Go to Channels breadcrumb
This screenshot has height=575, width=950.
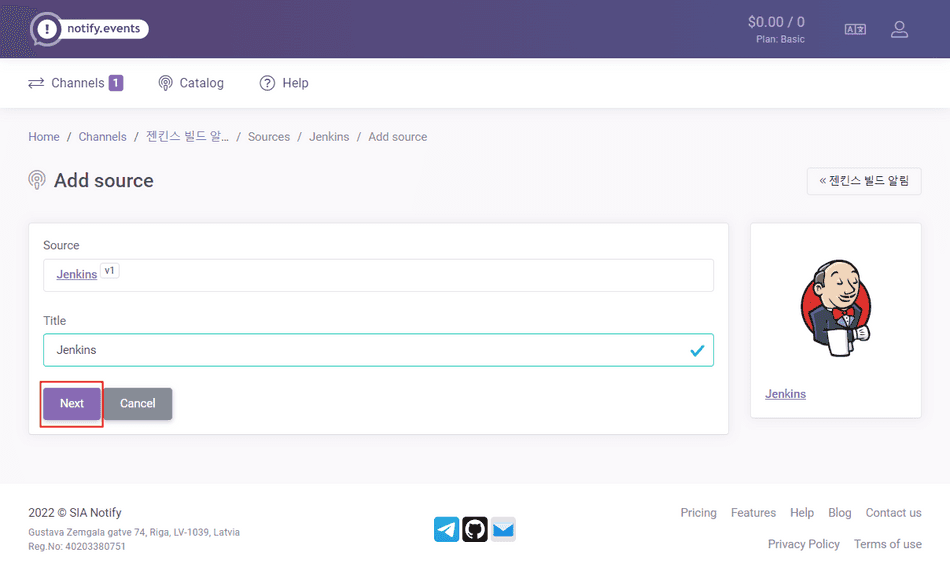pyautogui.click(x=102, y=137)
